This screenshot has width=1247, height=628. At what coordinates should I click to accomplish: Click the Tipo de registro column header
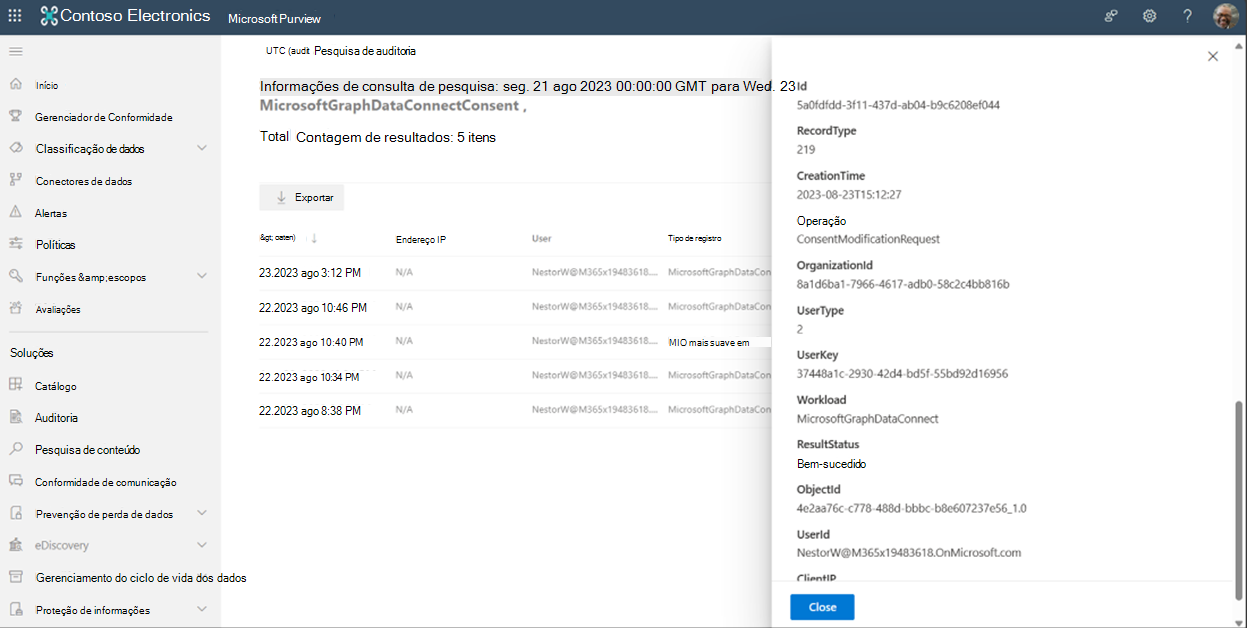coord(695,239)
